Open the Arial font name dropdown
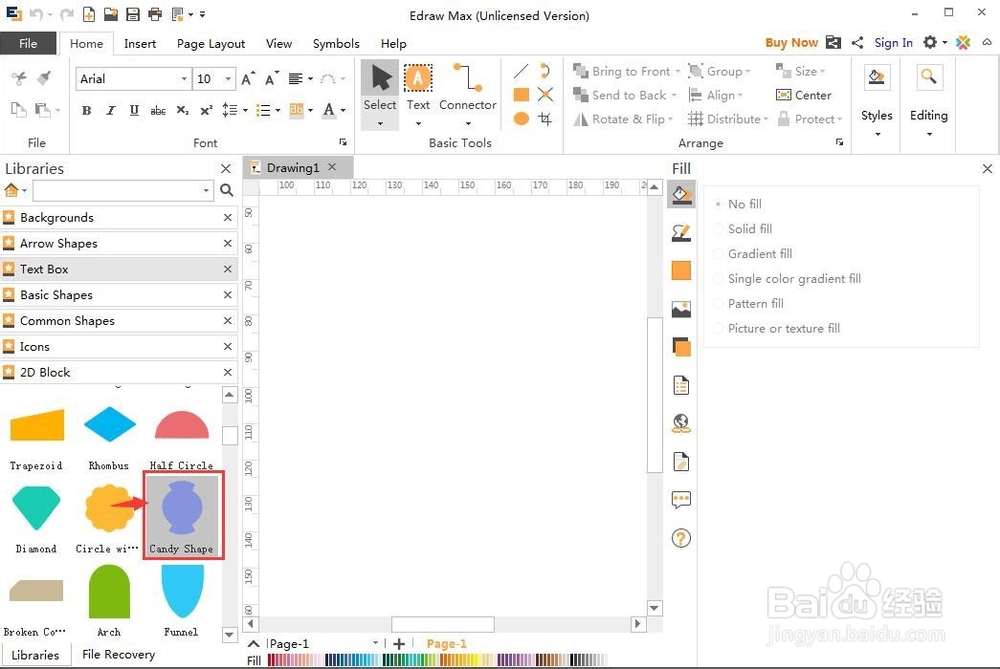Image resolution: width=1000 pixels, height=669 pixels. [x=184, y=78]
